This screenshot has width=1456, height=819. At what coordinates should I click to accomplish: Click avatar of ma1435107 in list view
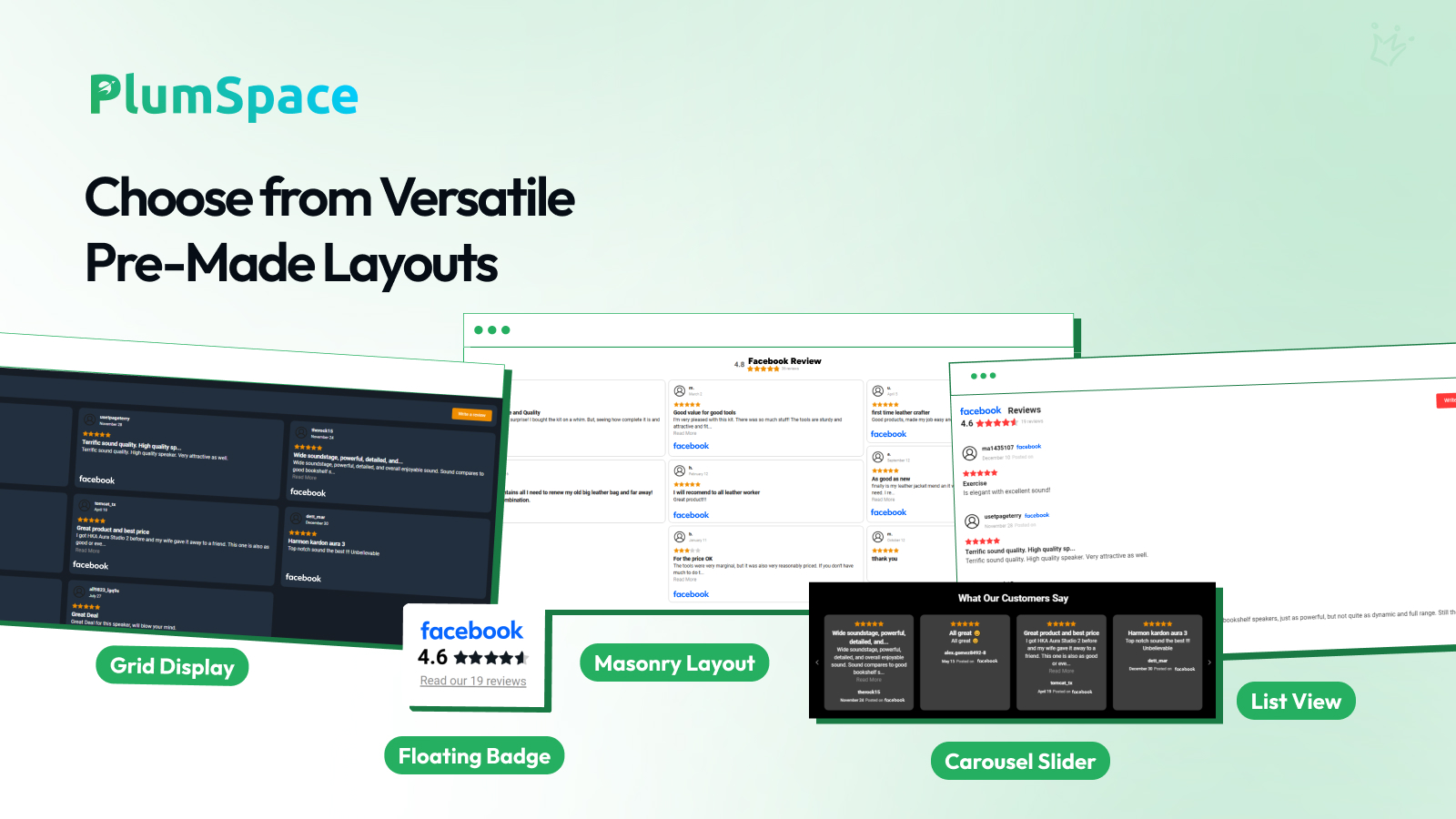(x=970, y=451)
